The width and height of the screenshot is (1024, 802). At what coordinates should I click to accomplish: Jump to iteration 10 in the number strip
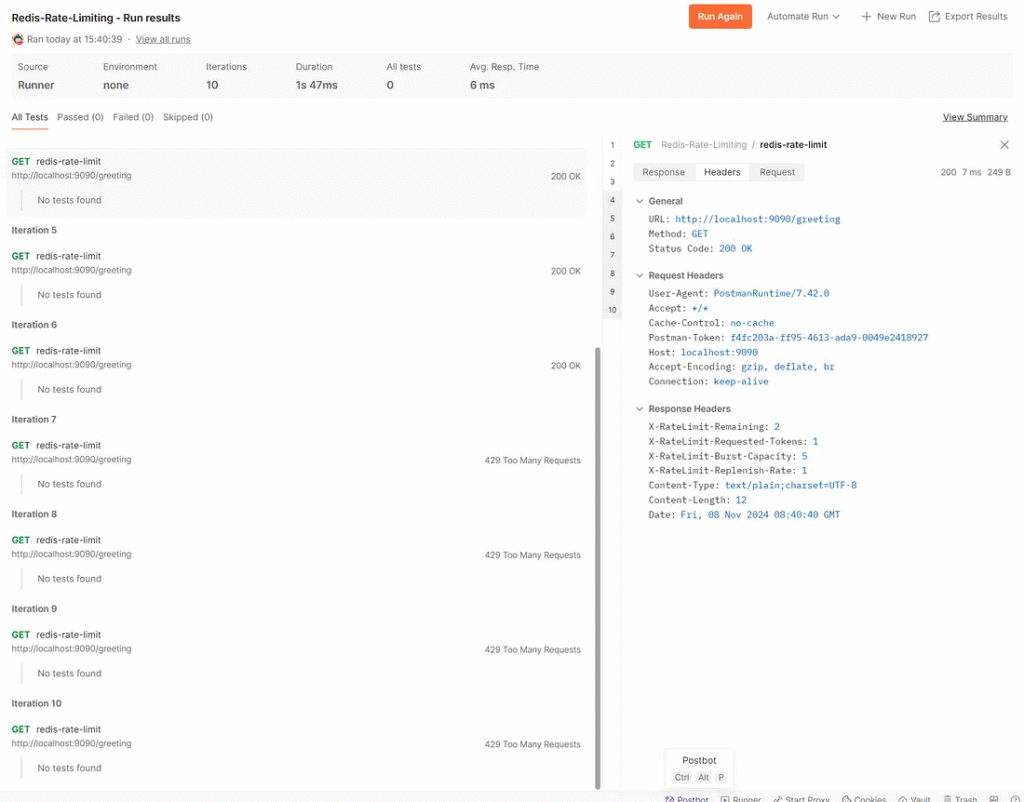(612, 310)
